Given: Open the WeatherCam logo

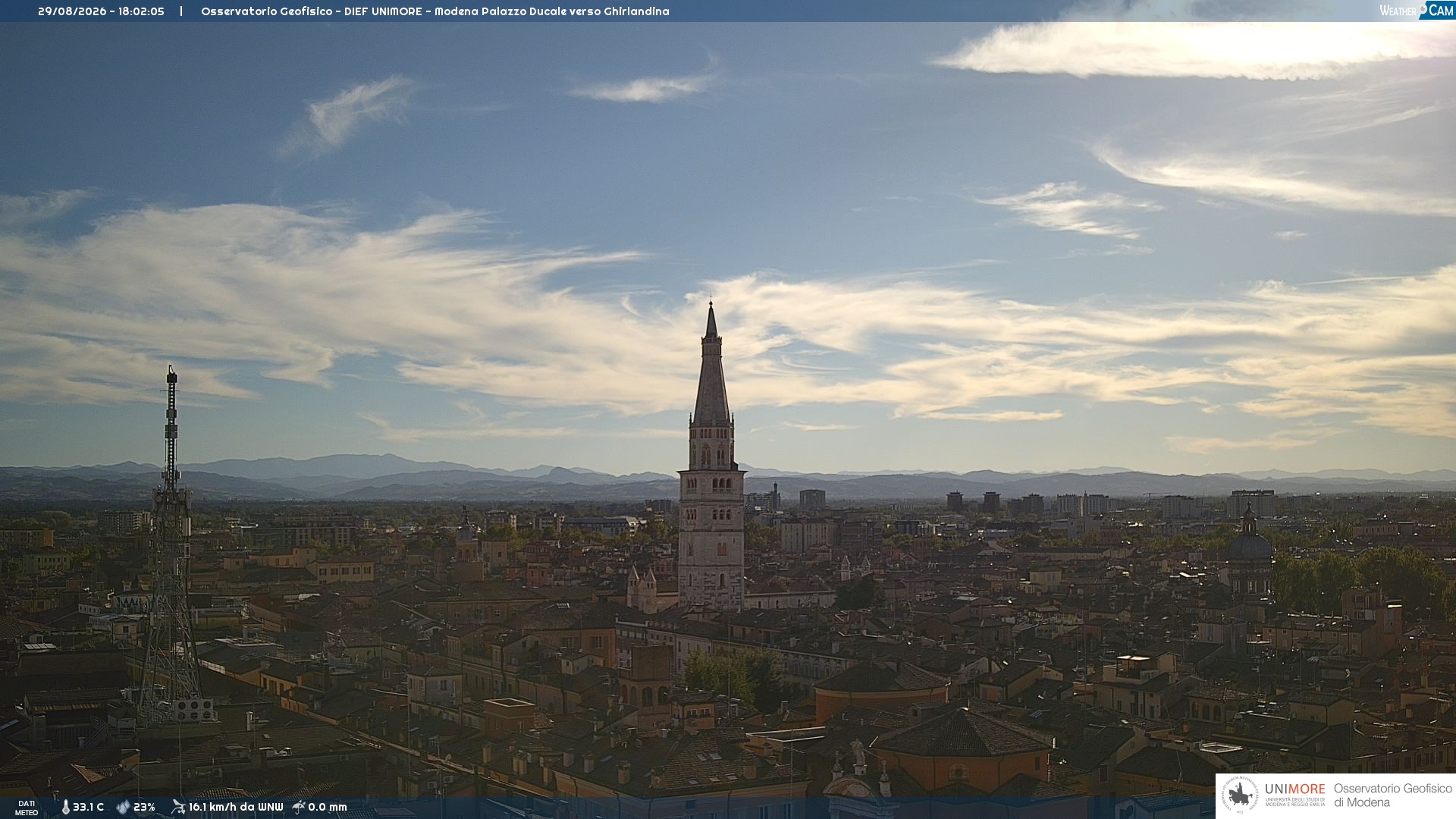Looking at the screenshot, I should coord(1416,11).
